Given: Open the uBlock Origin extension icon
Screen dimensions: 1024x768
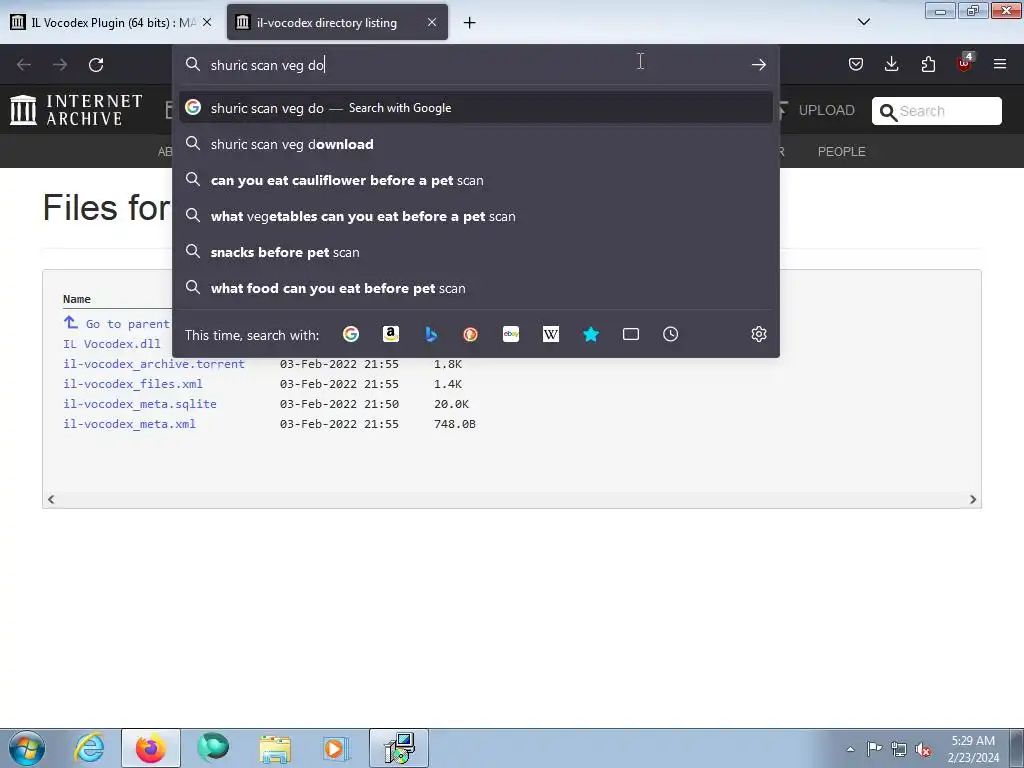Looking at the screenshot, I should (965, 63).
